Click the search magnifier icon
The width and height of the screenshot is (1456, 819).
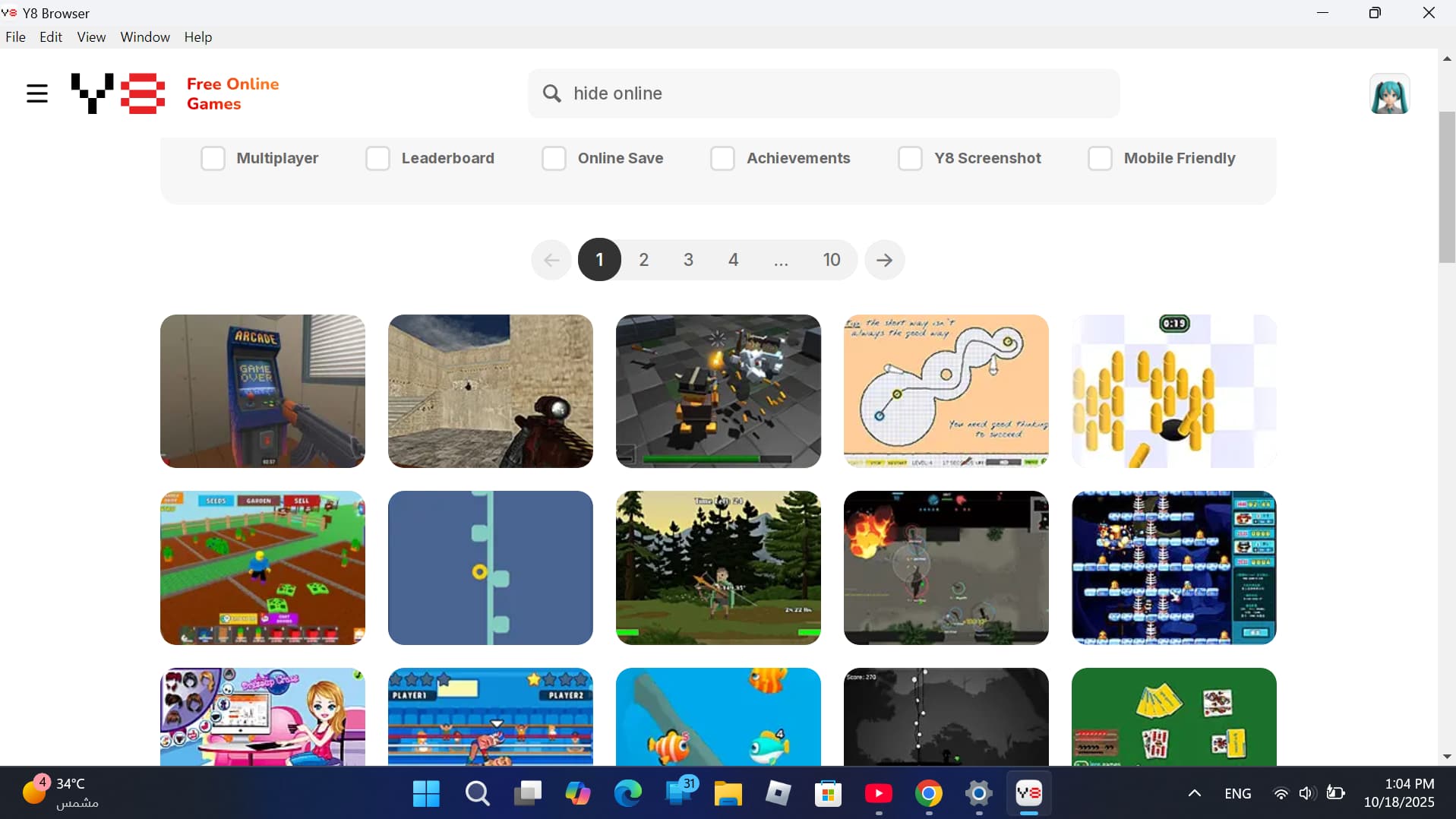(552, 93)
